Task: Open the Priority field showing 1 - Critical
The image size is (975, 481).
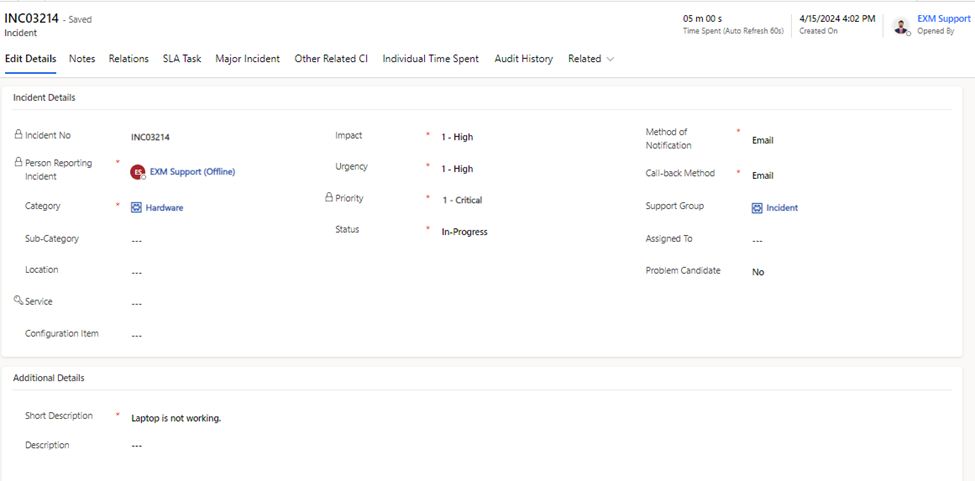Action: (x=462, y=200)
